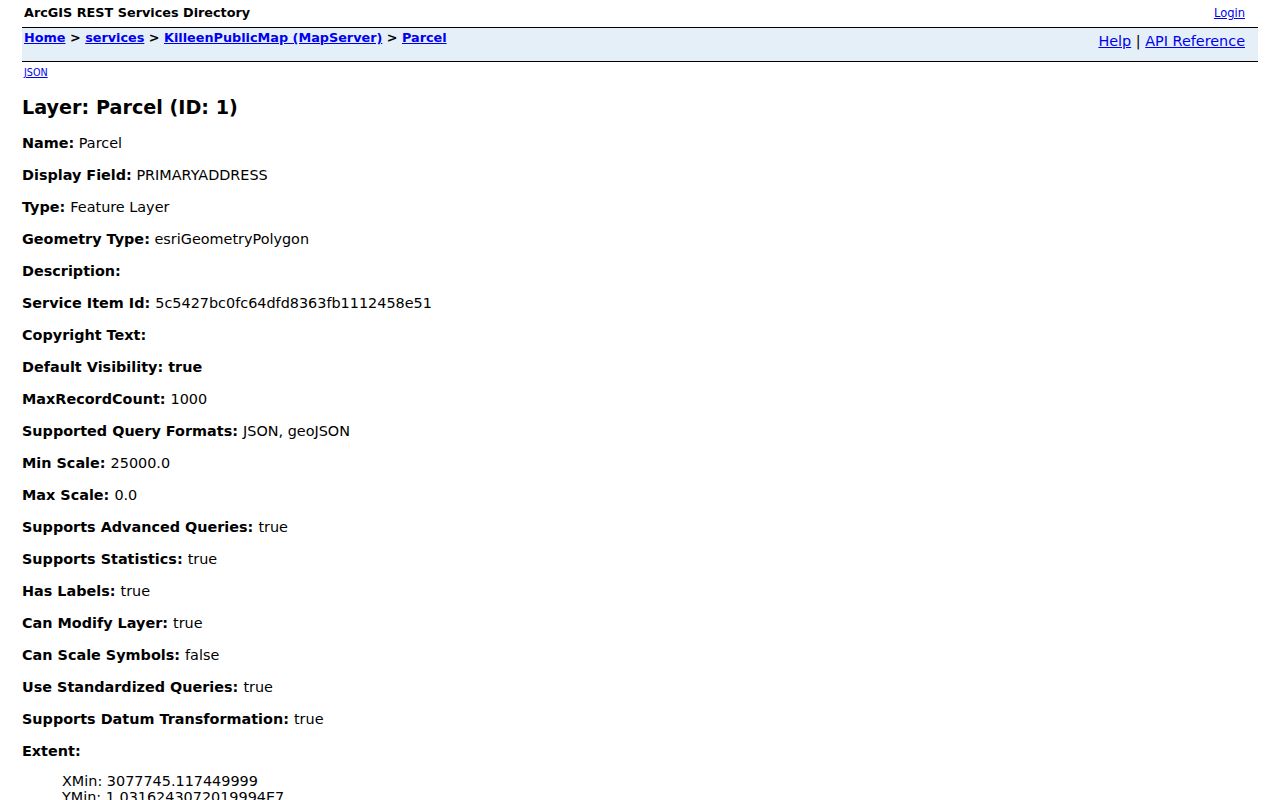This screenshot has height=800, width=1280.
Task: Open the Login link
Action: tap(1229, 13)
